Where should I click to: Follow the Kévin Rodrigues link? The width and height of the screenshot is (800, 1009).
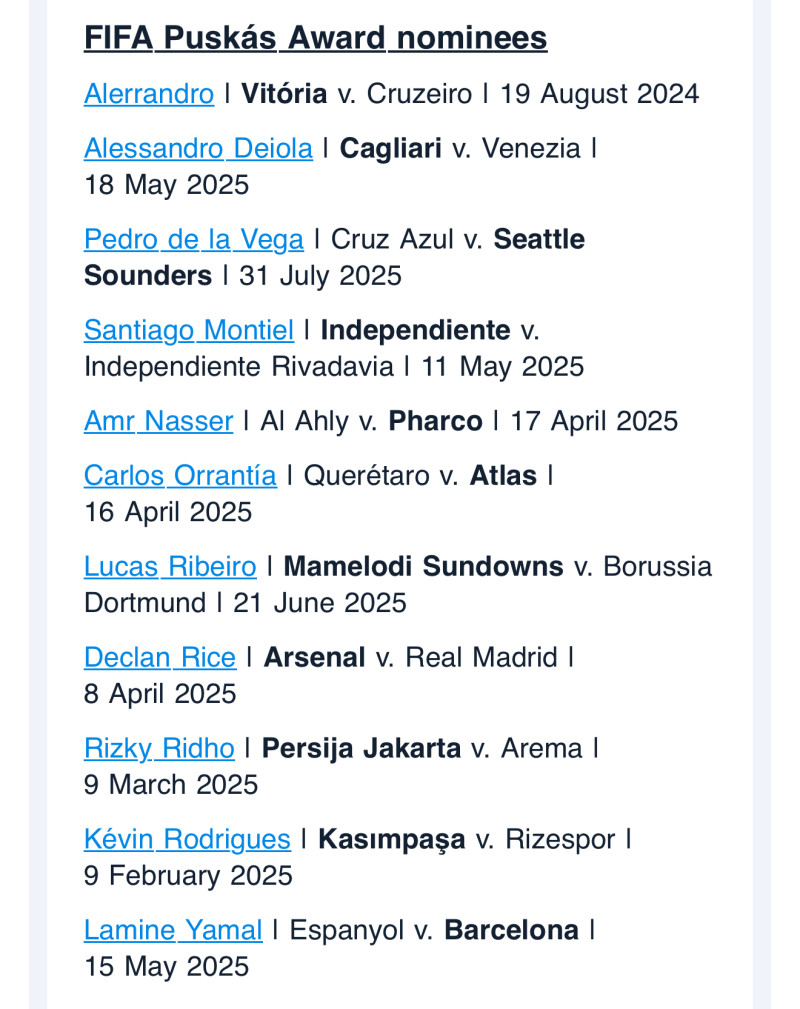pyautogui.click(x=187, y=839)
